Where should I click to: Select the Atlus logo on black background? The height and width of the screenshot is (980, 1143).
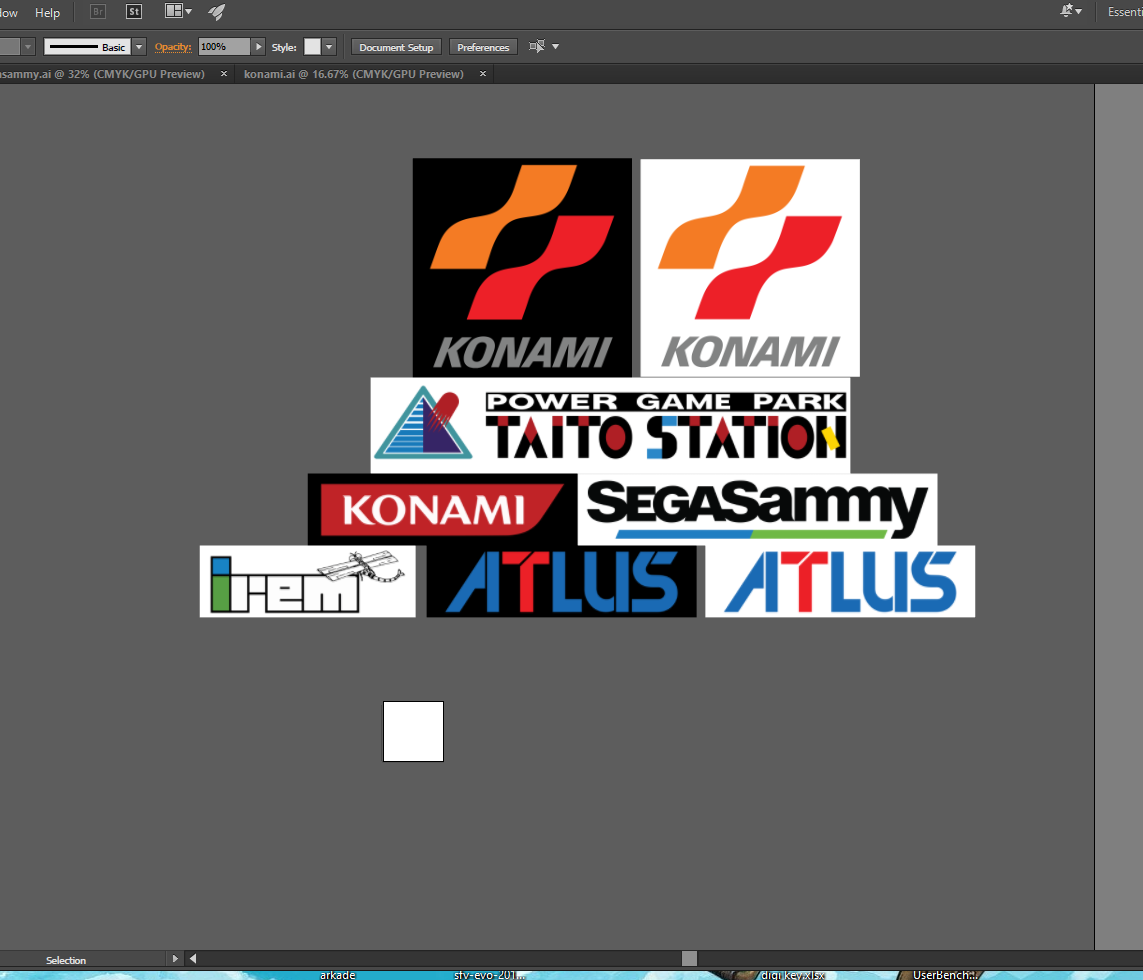(x=561, y=581)
